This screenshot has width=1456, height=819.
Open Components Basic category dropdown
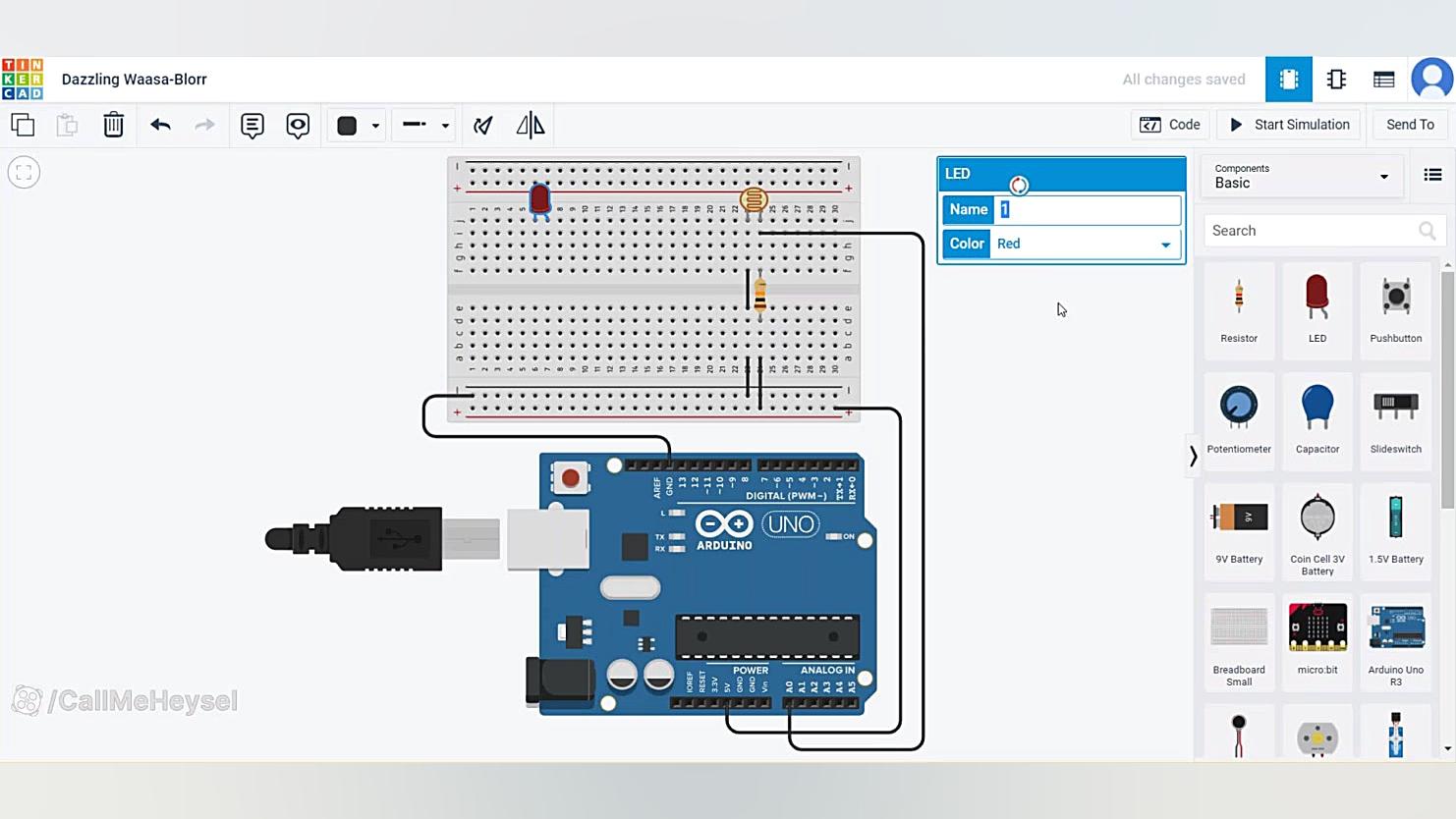[x=1301, y=177]
